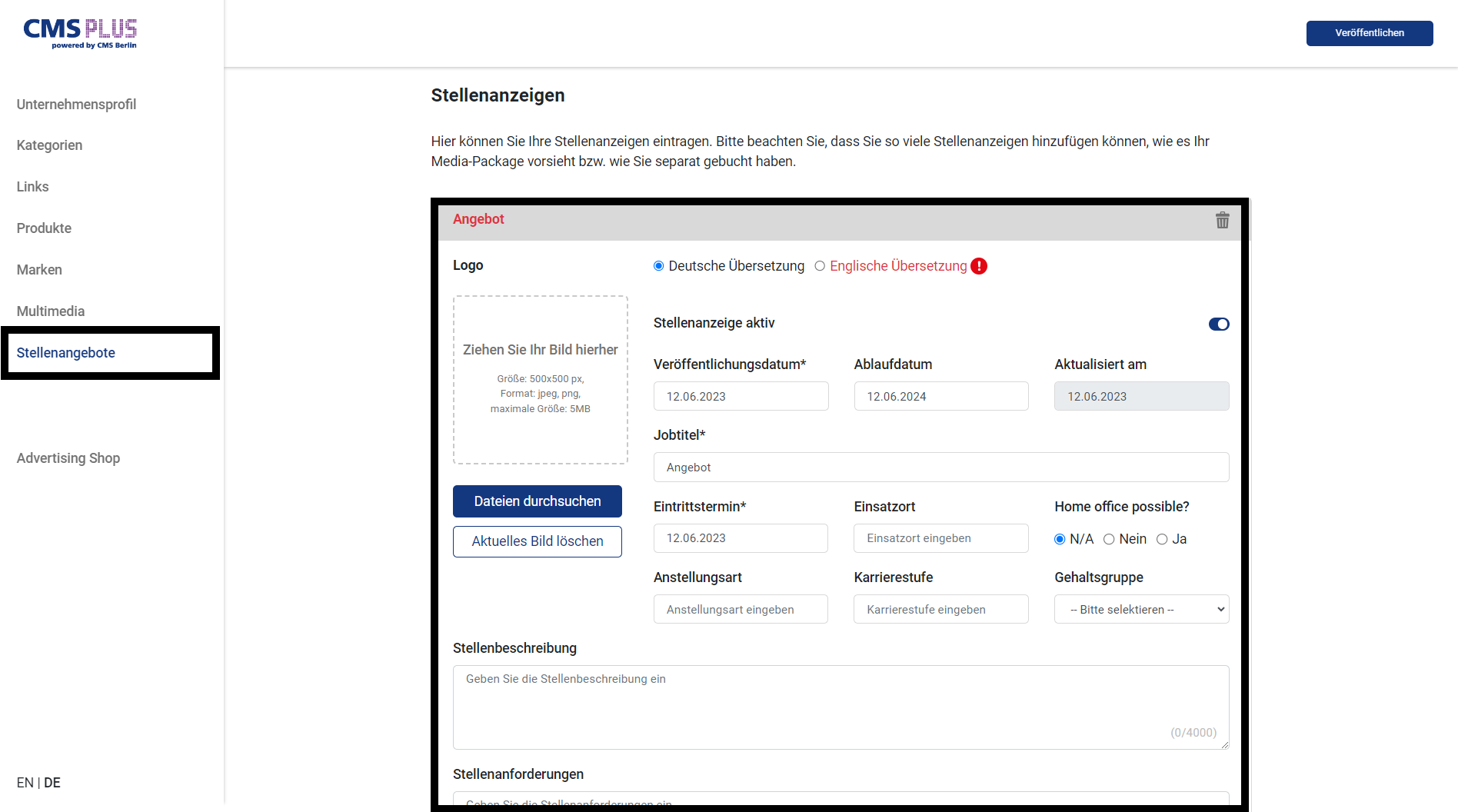Click the red warning icon beside Englische Übersetzung
The height and width of the screenshot is (812, 1458).
[979, 266]
